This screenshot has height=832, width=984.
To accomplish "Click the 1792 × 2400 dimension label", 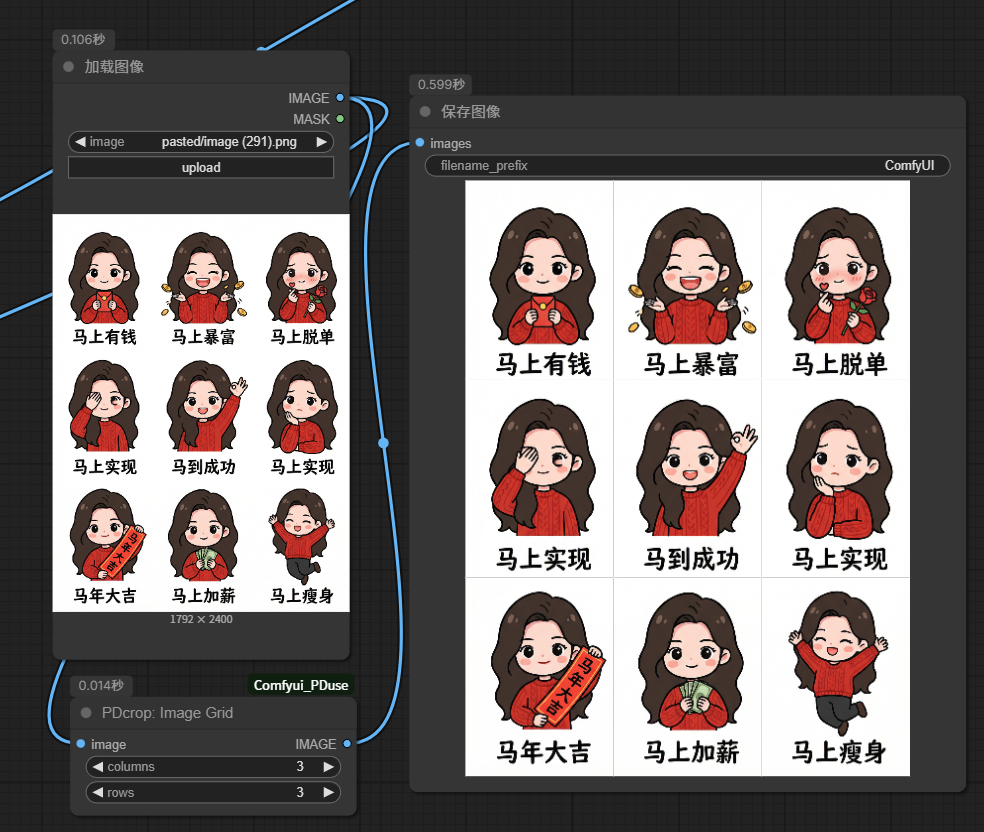I will [x=201, y=619].
